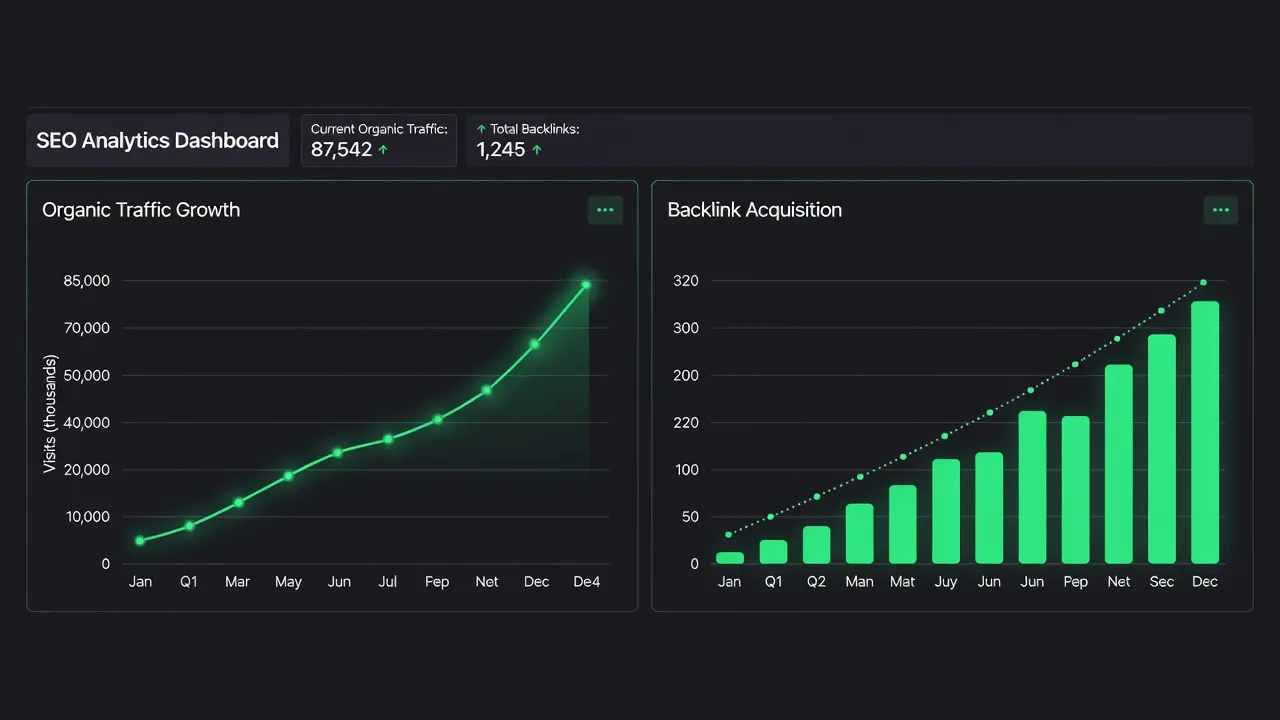Click the 20,000 y-axis label
This screenshot has height=720, width=1280.
coord(85,470)
